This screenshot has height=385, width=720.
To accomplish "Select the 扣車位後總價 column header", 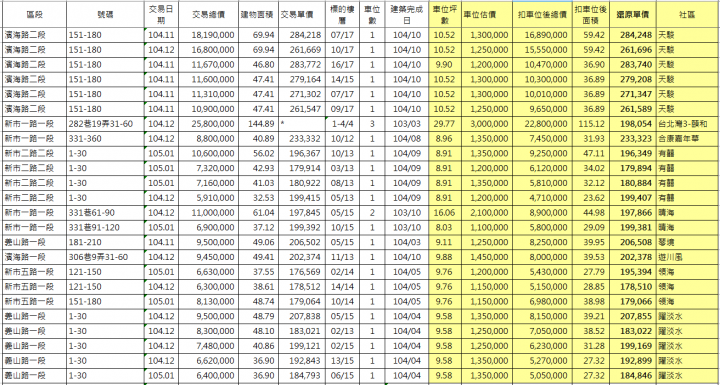I will [x=542, y=15].
